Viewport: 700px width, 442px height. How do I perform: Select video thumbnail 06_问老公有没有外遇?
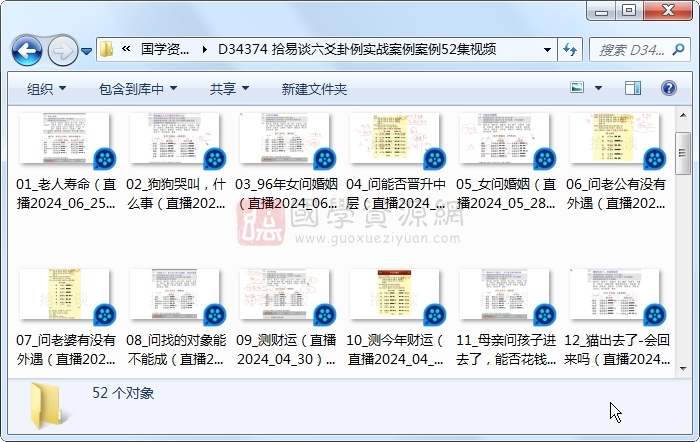[615, 138]
